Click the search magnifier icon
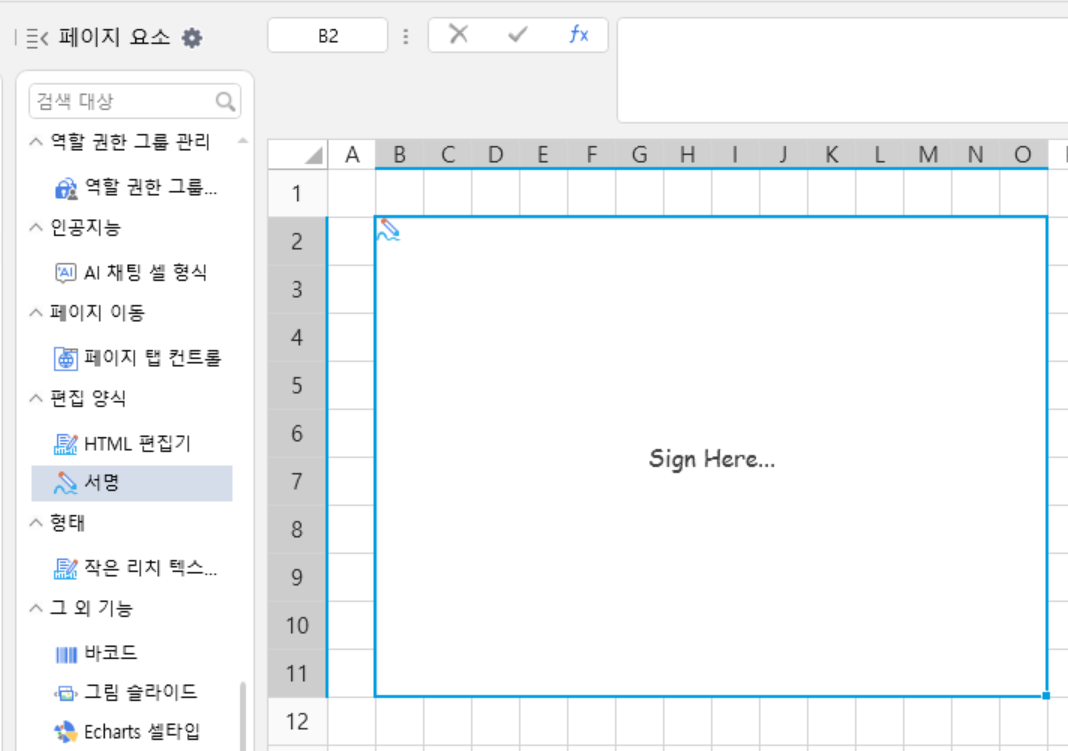Viewport: 1068px width, 751px height. [225, 101]
